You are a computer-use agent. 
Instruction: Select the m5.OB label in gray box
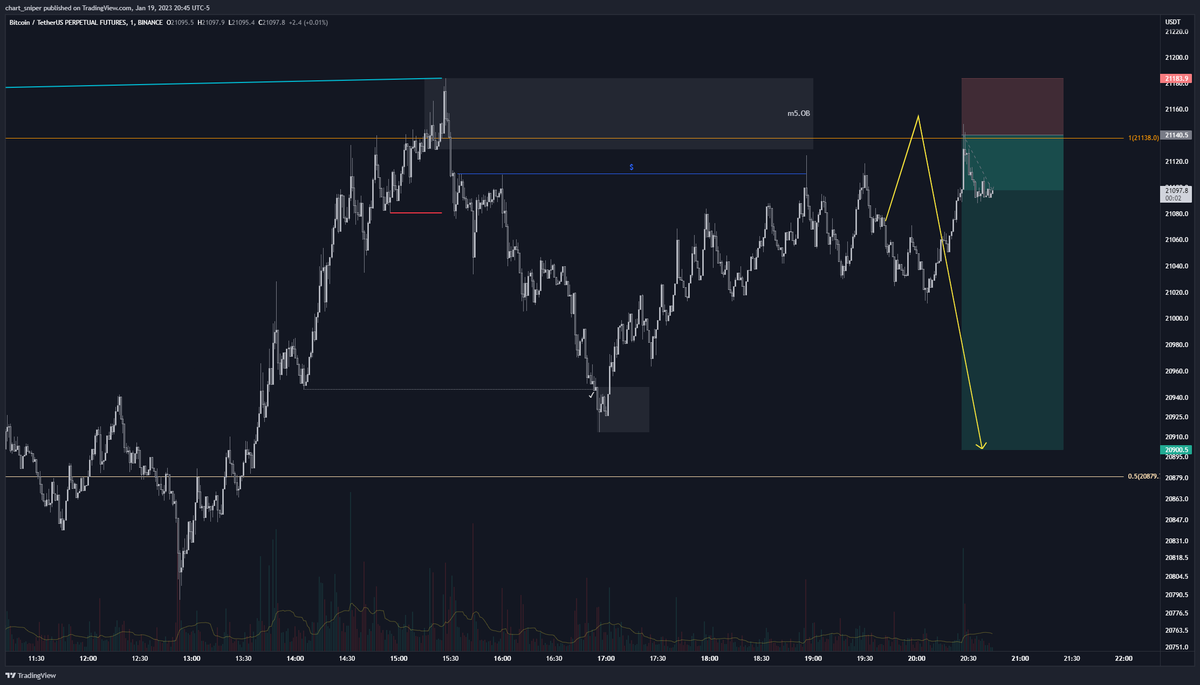798,114
